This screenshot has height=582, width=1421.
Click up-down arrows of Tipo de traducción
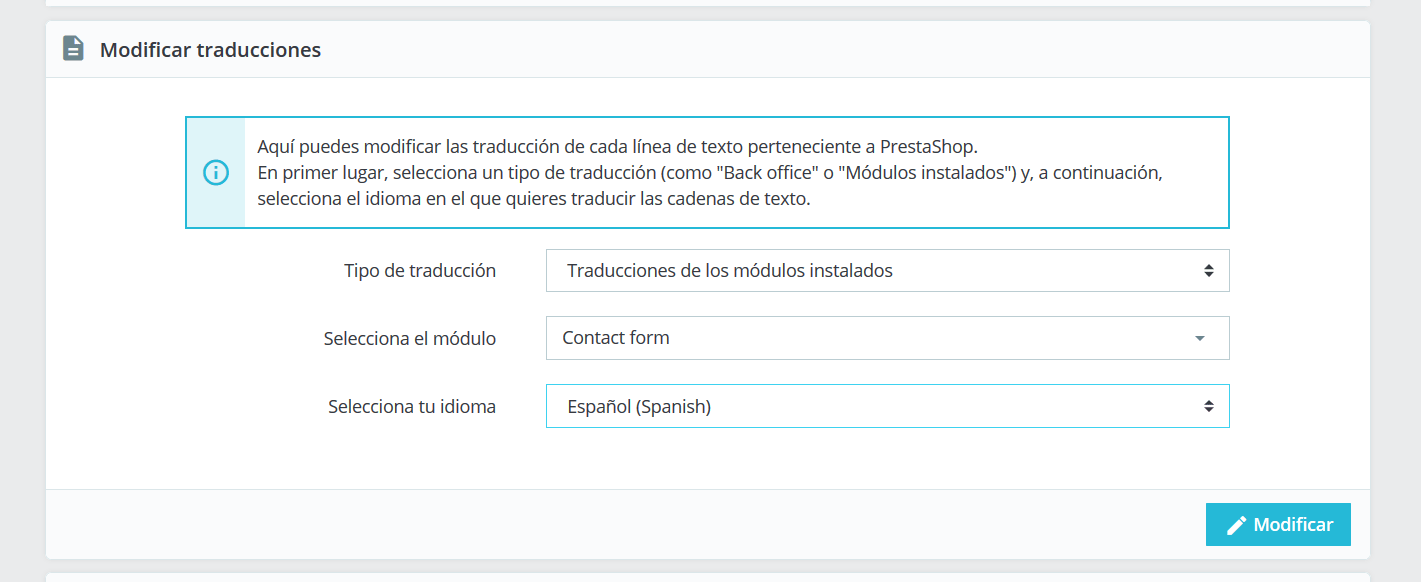click(1209, 270)
